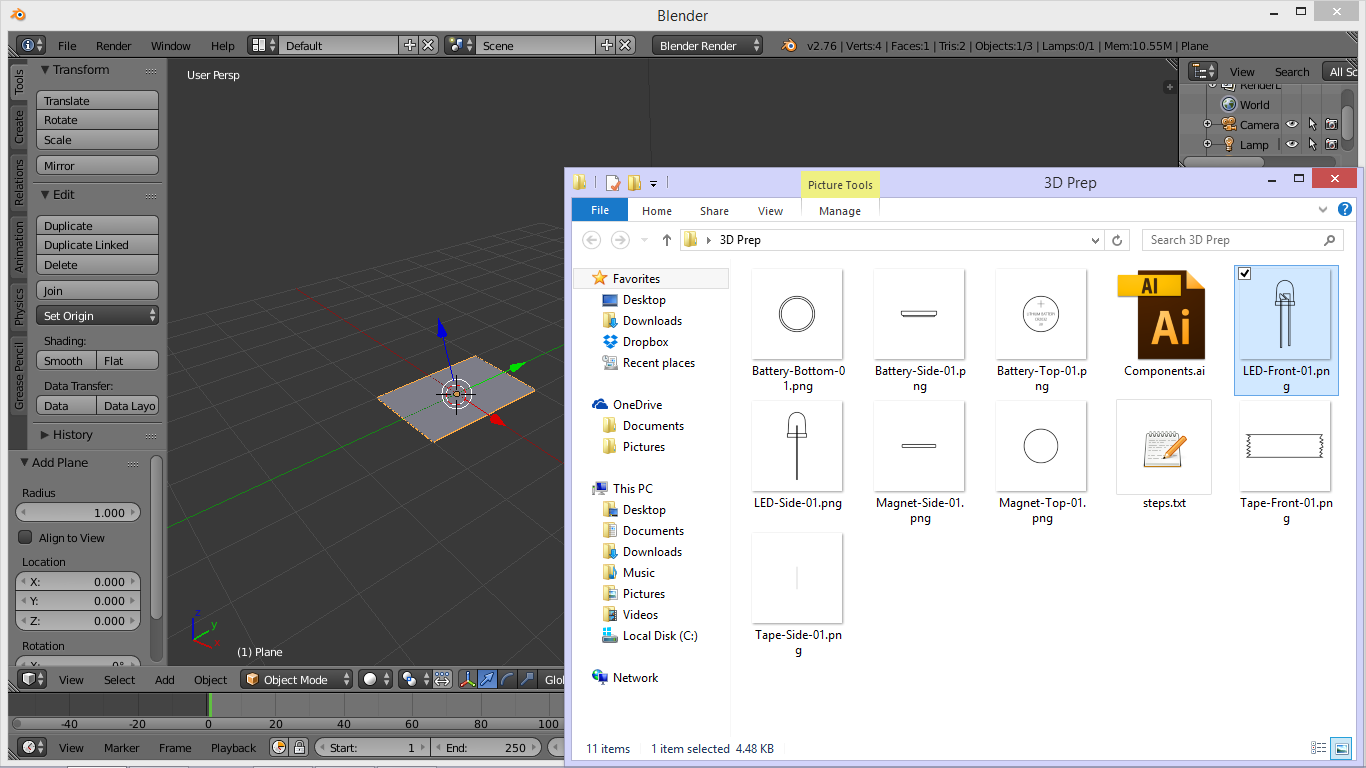Screen dimensions: 1366x768
Task: Click Explorer refresh button
Action: click(1119, 240)
